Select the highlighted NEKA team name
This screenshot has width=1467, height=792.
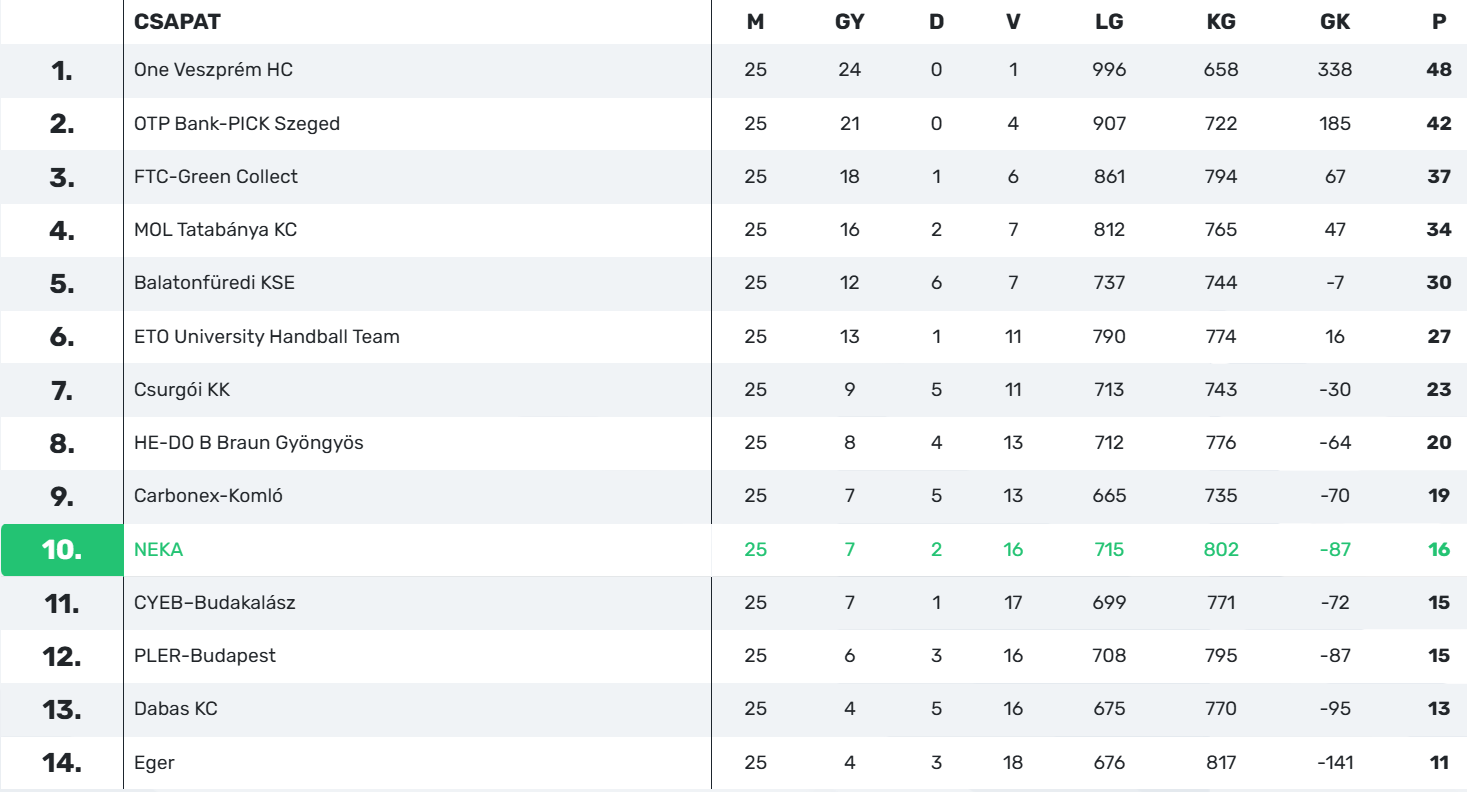click(x=159, y=550)
